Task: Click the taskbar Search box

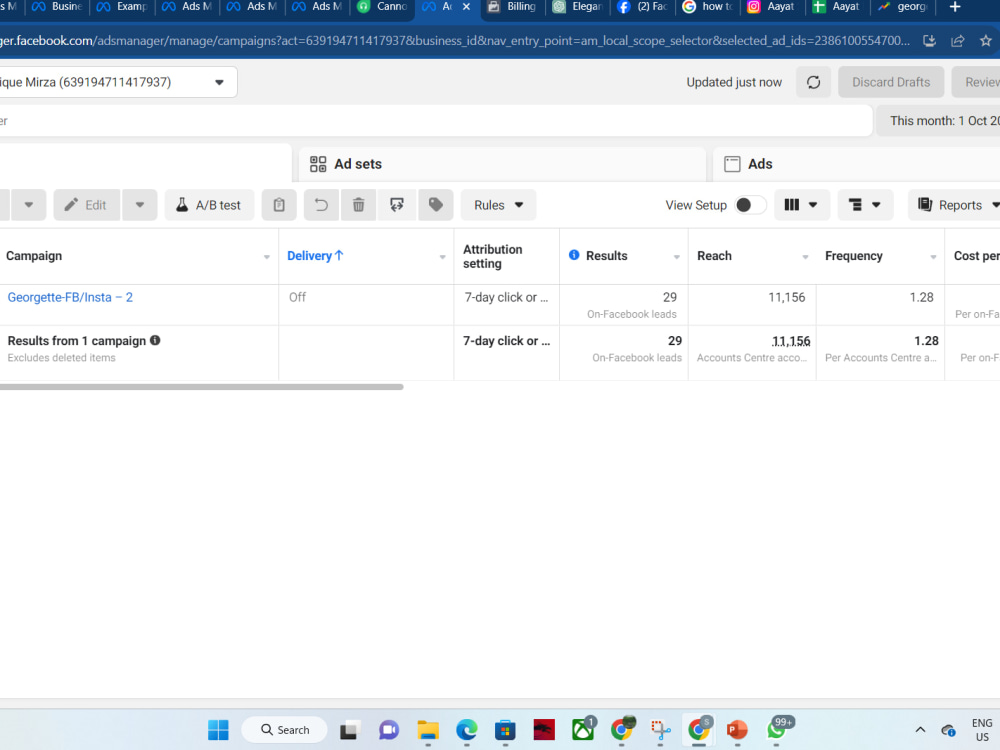Action: pos(284,730)
